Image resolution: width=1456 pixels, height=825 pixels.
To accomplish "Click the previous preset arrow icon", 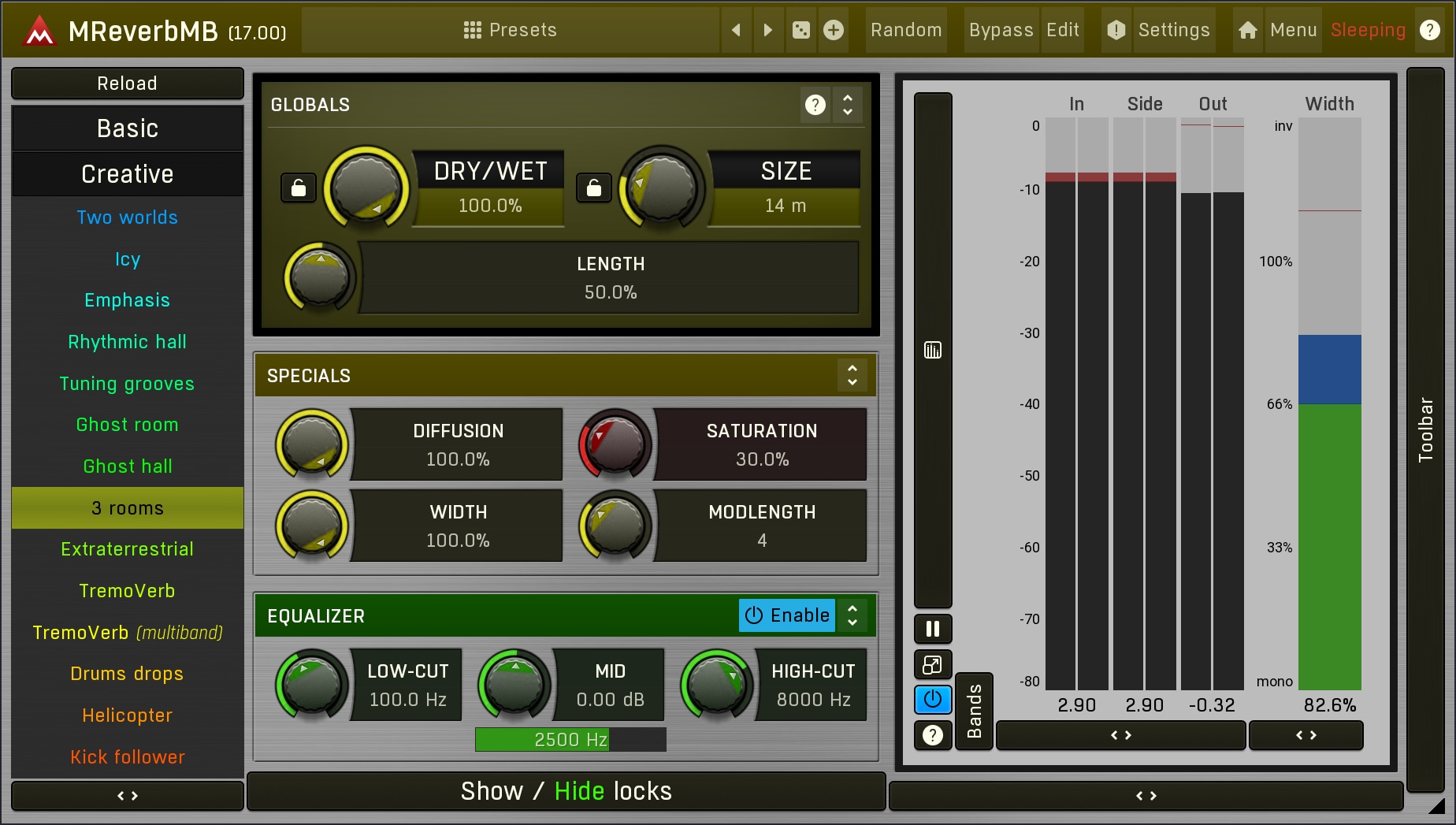I will (x=736, y=30).
